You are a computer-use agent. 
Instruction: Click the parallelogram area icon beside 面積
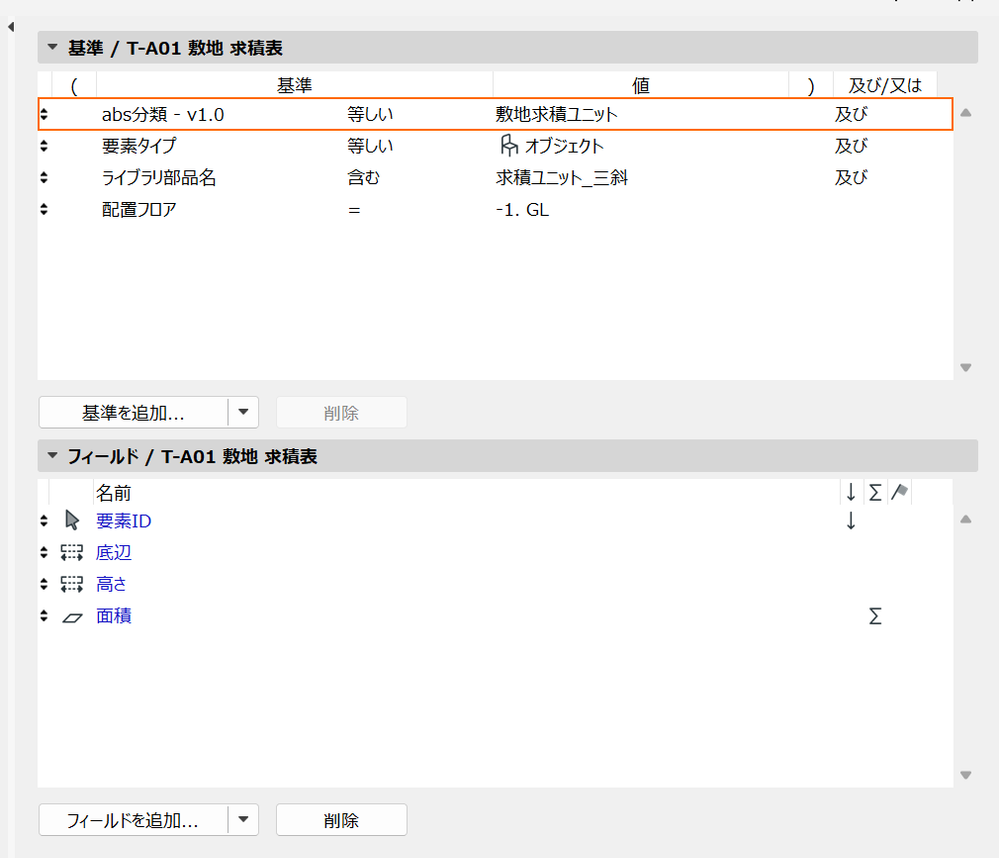(x=72, y=617)
